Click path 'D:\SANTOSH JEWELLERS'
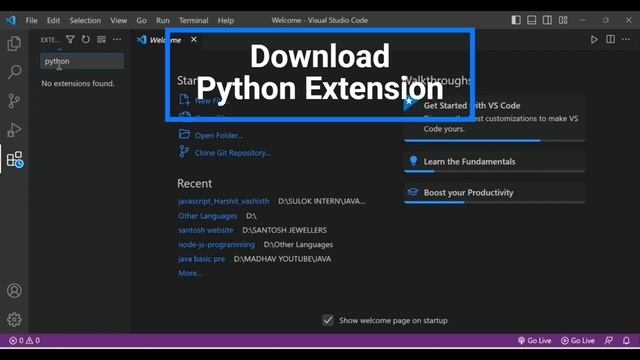Image resolution: width=640 pixels, height=360 pixels. pyautogui.click(x=284, y=230)
